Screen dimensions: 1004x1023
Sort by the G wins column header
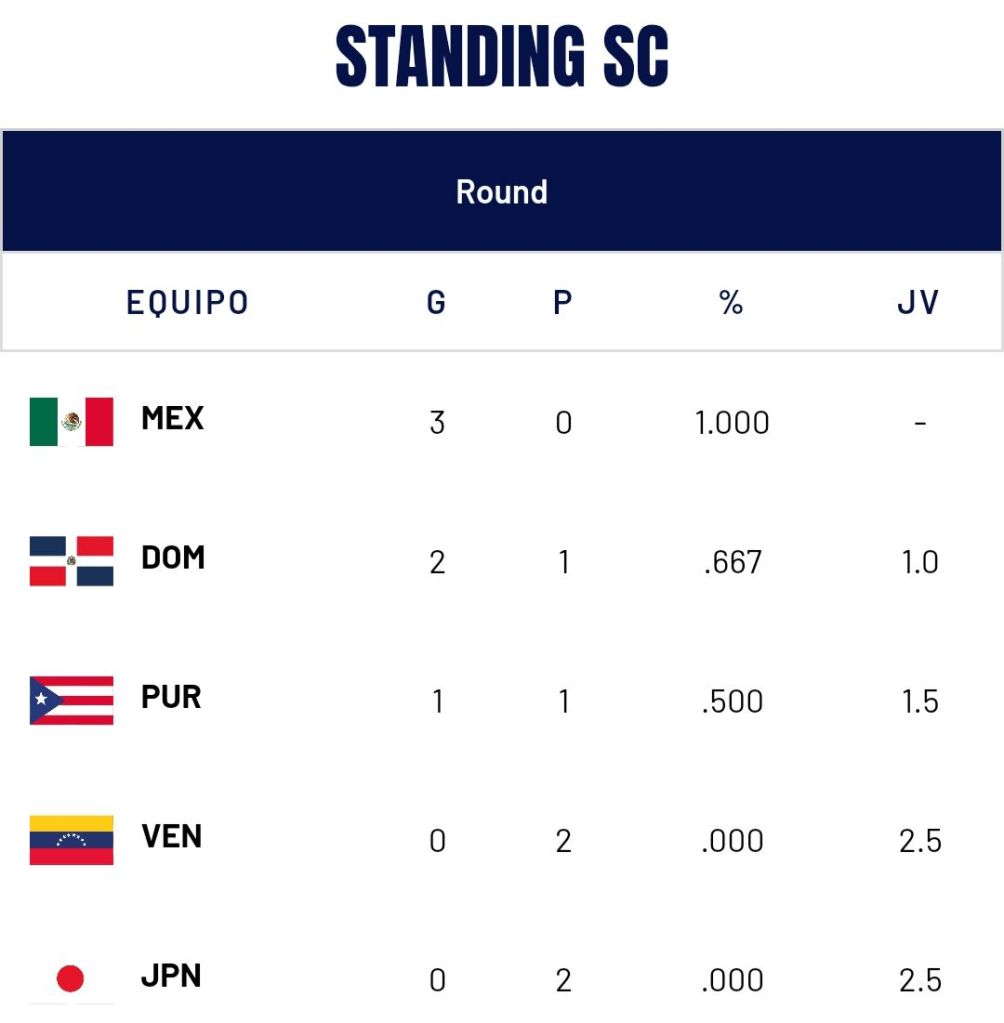coord(436,302)
